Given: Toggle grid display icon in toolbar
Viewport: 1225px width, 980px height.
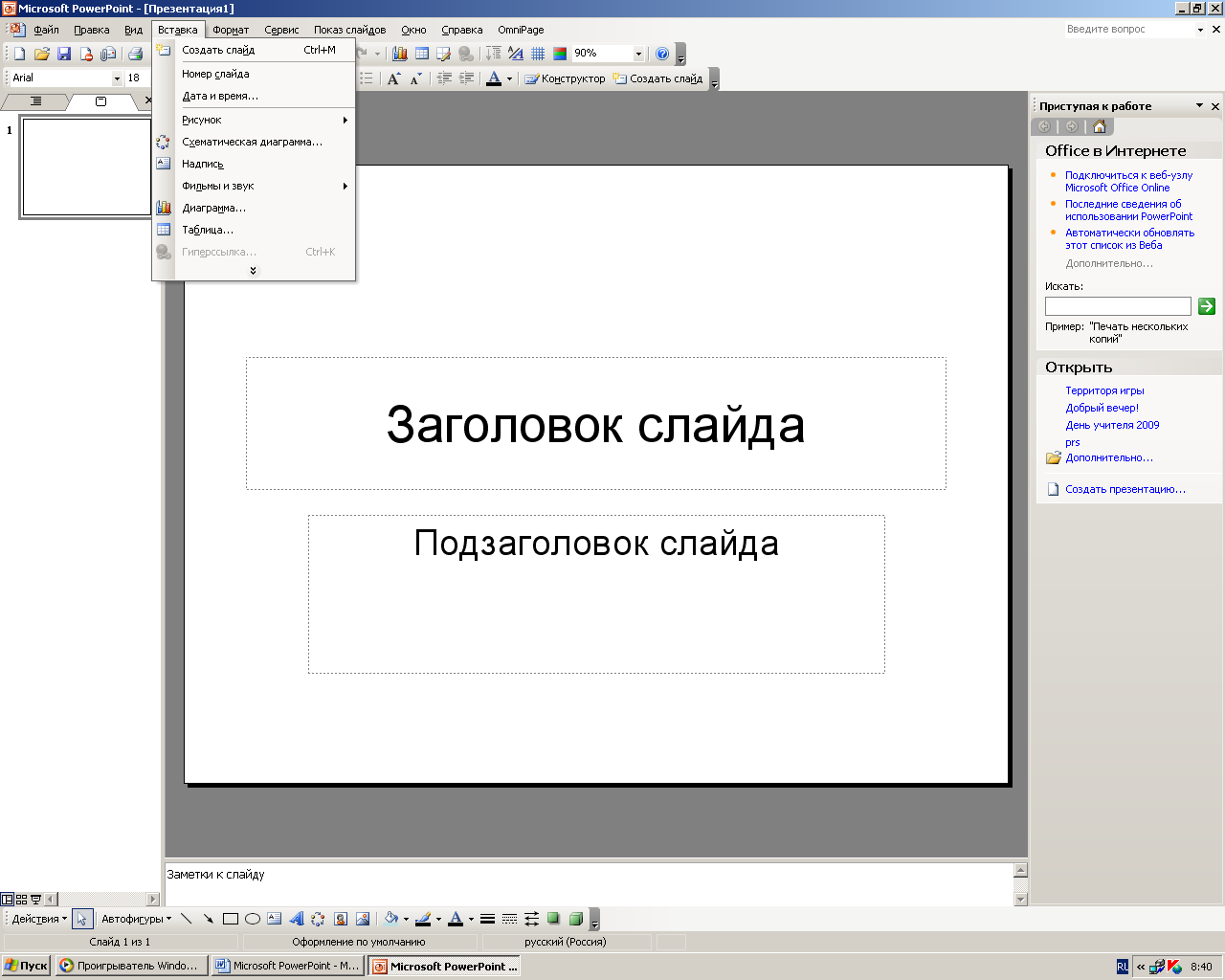Looking at the screenshot, I should point(538,54).
